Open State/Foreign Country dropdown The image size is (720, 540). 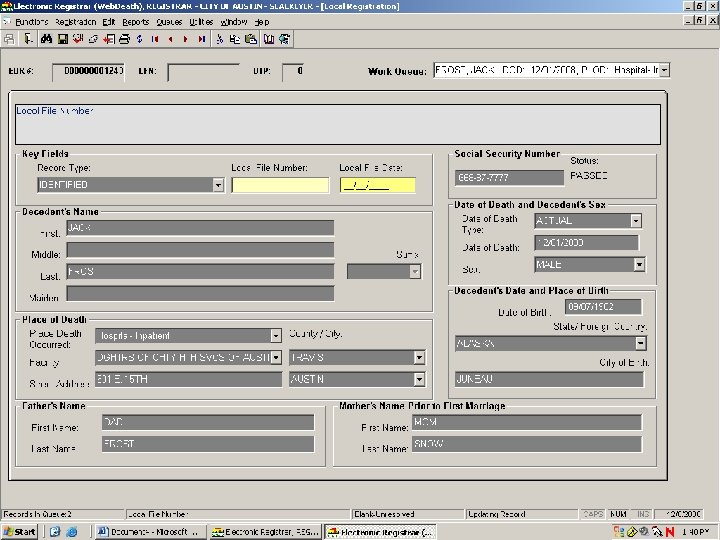[x=641, y=343]
